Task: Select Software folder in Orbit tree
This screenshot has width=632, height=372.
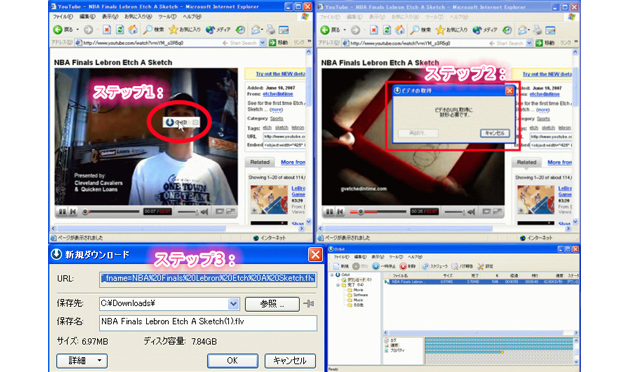Action: pyautogui.click(x=357, y=295)
